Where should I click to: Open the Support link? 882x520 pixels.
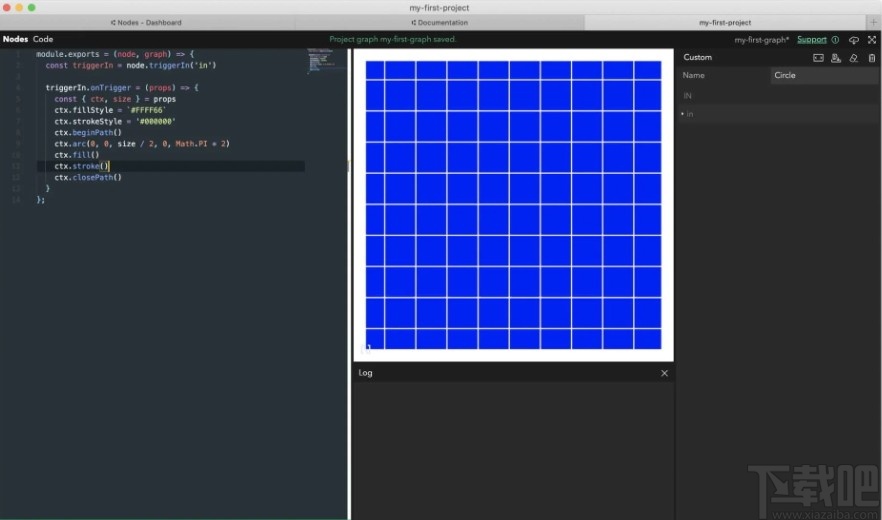tap(812, 39)
